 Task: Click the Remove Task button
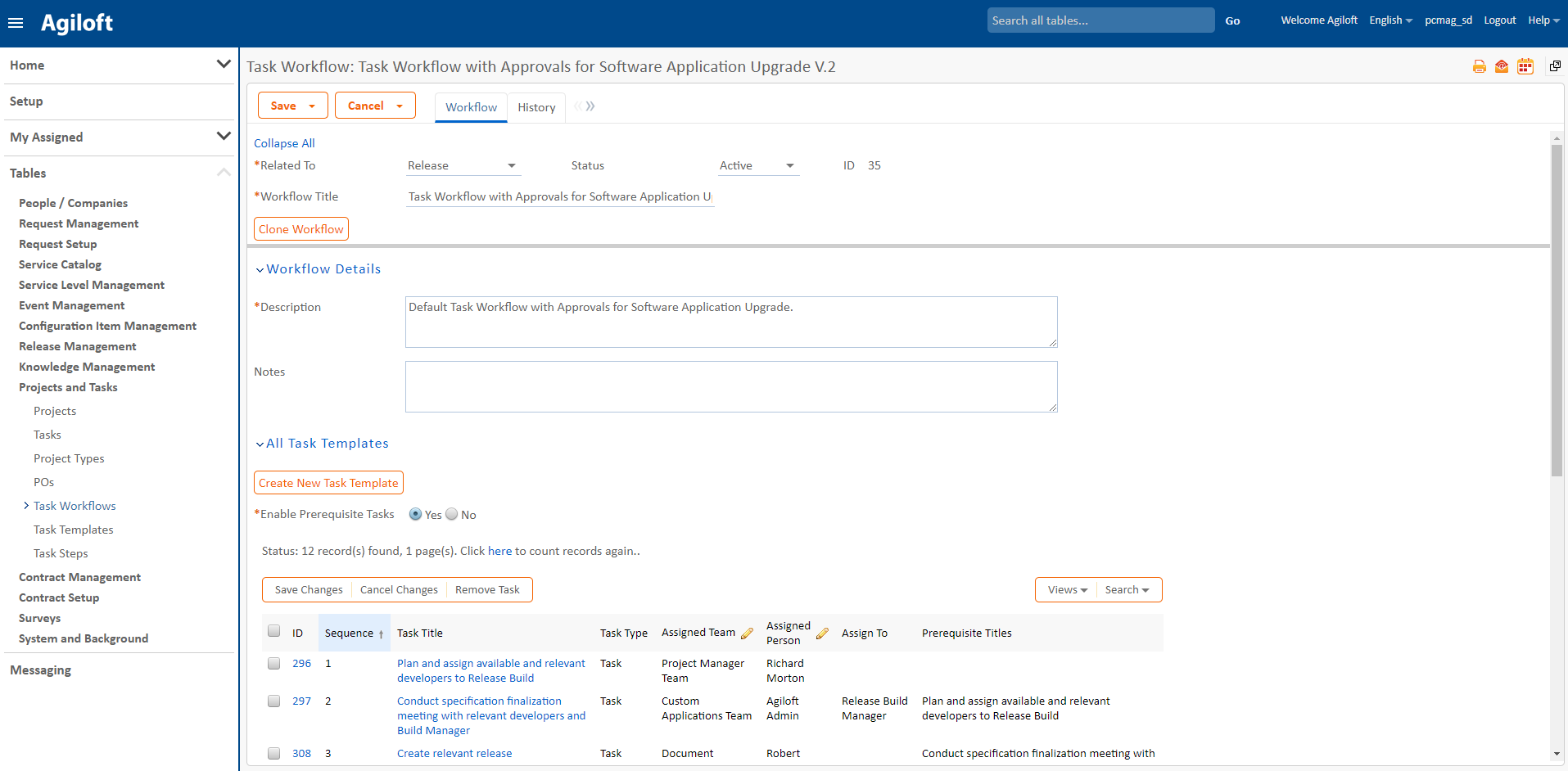(487, 590)
